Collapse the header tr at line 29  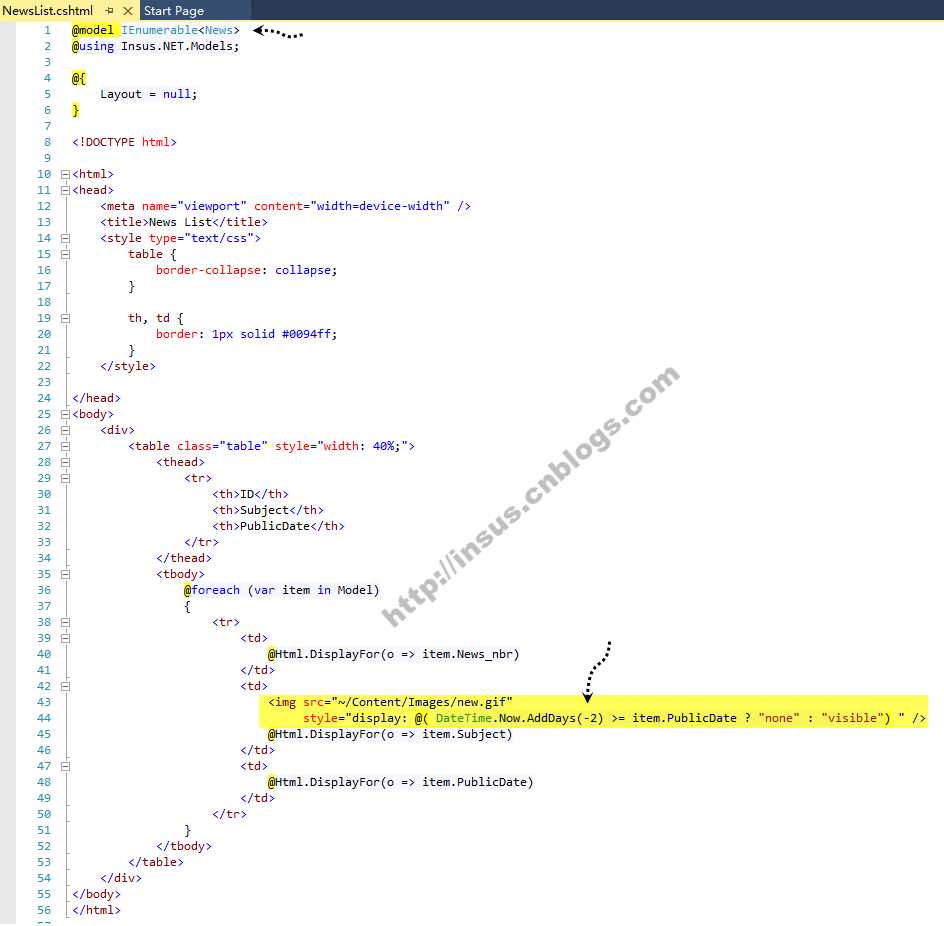click(x=65, y=479)
